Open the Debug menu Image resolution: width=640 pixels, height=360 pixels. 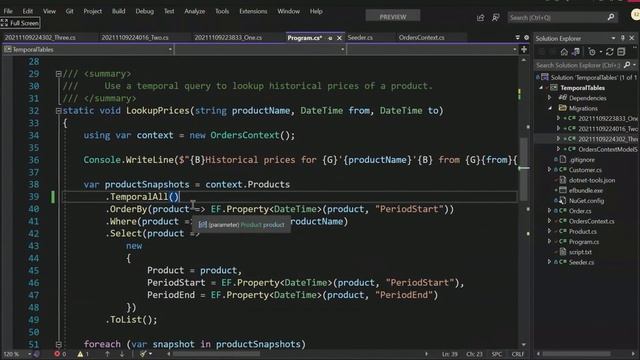tap(144, 11)
